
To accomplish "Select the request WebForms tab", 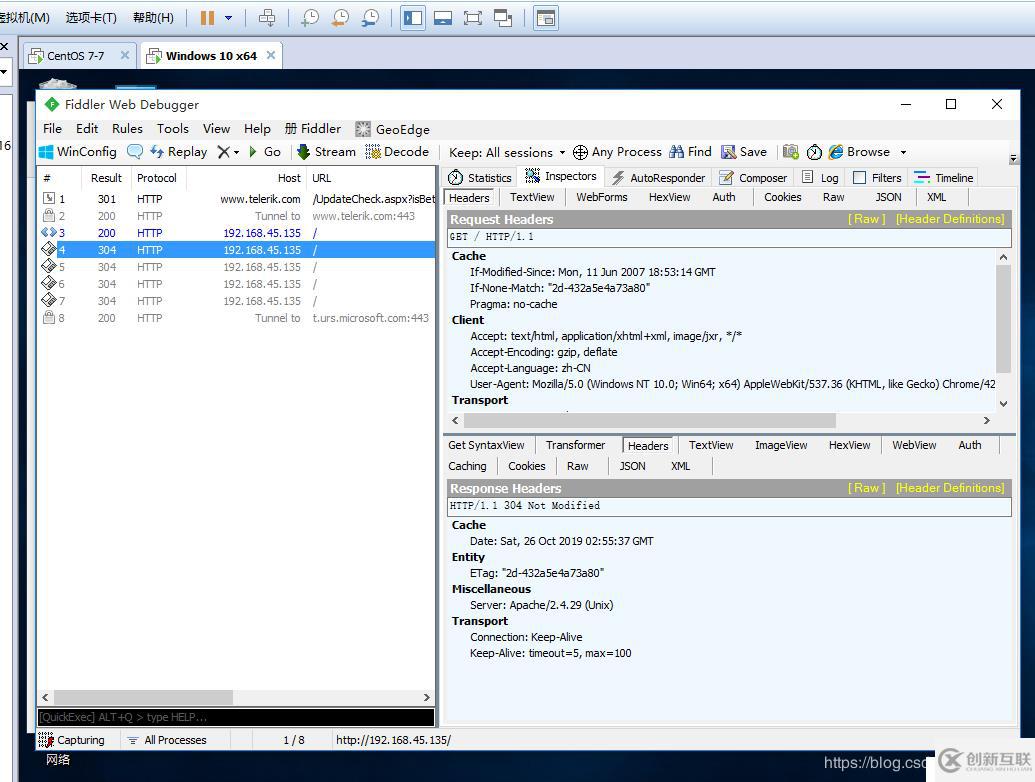I will 601,197.
